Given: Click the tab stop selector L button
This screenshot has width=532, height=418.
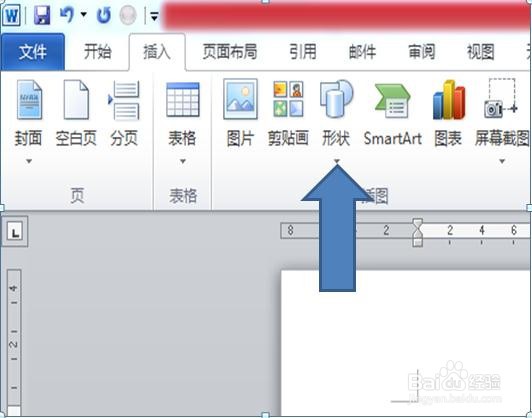Looking at the screenshot, I should tap(15, 232).
